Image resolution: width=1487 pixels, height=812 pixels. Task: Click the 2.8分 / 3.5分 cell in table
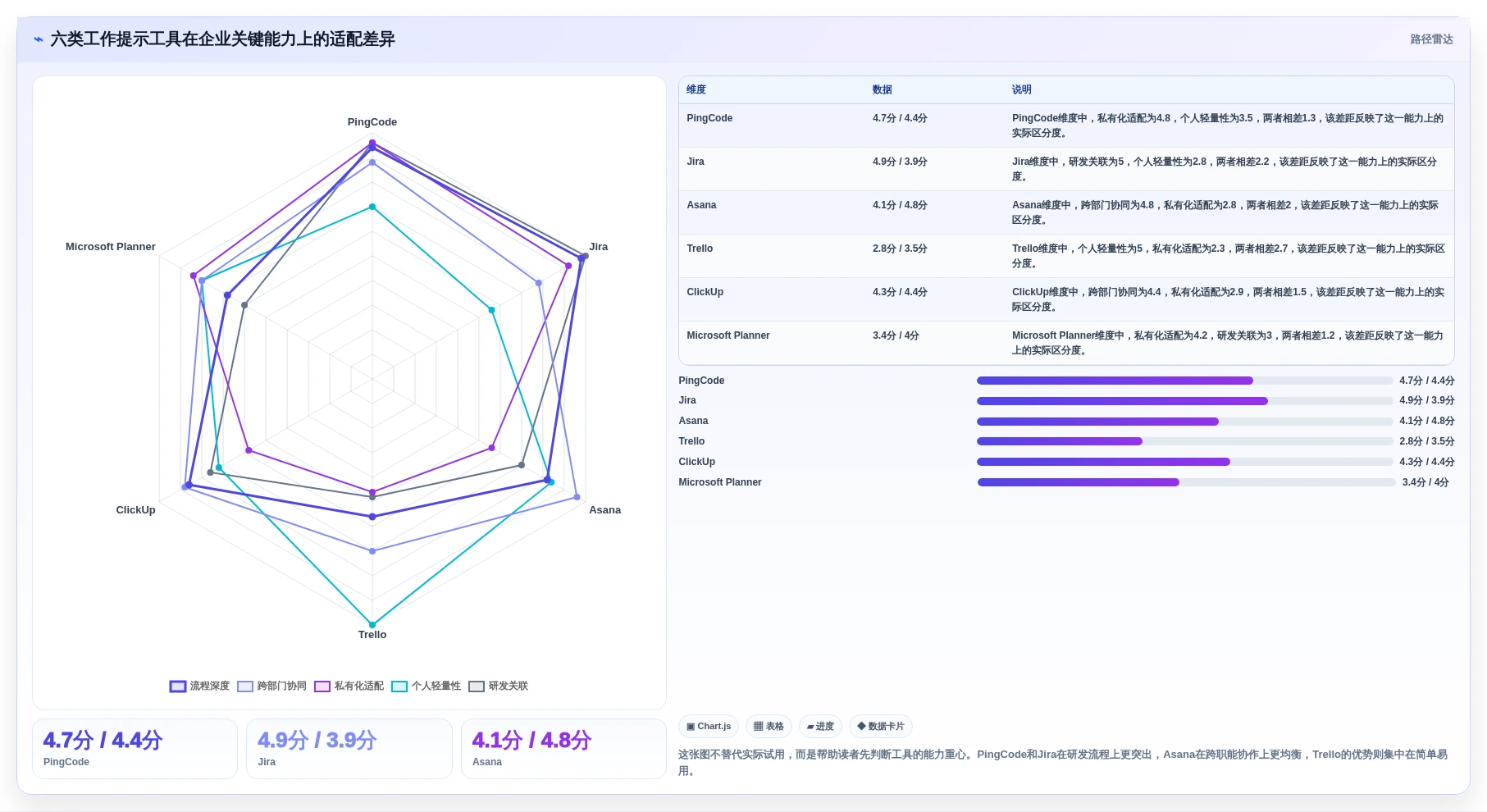(x=900, y=249)
